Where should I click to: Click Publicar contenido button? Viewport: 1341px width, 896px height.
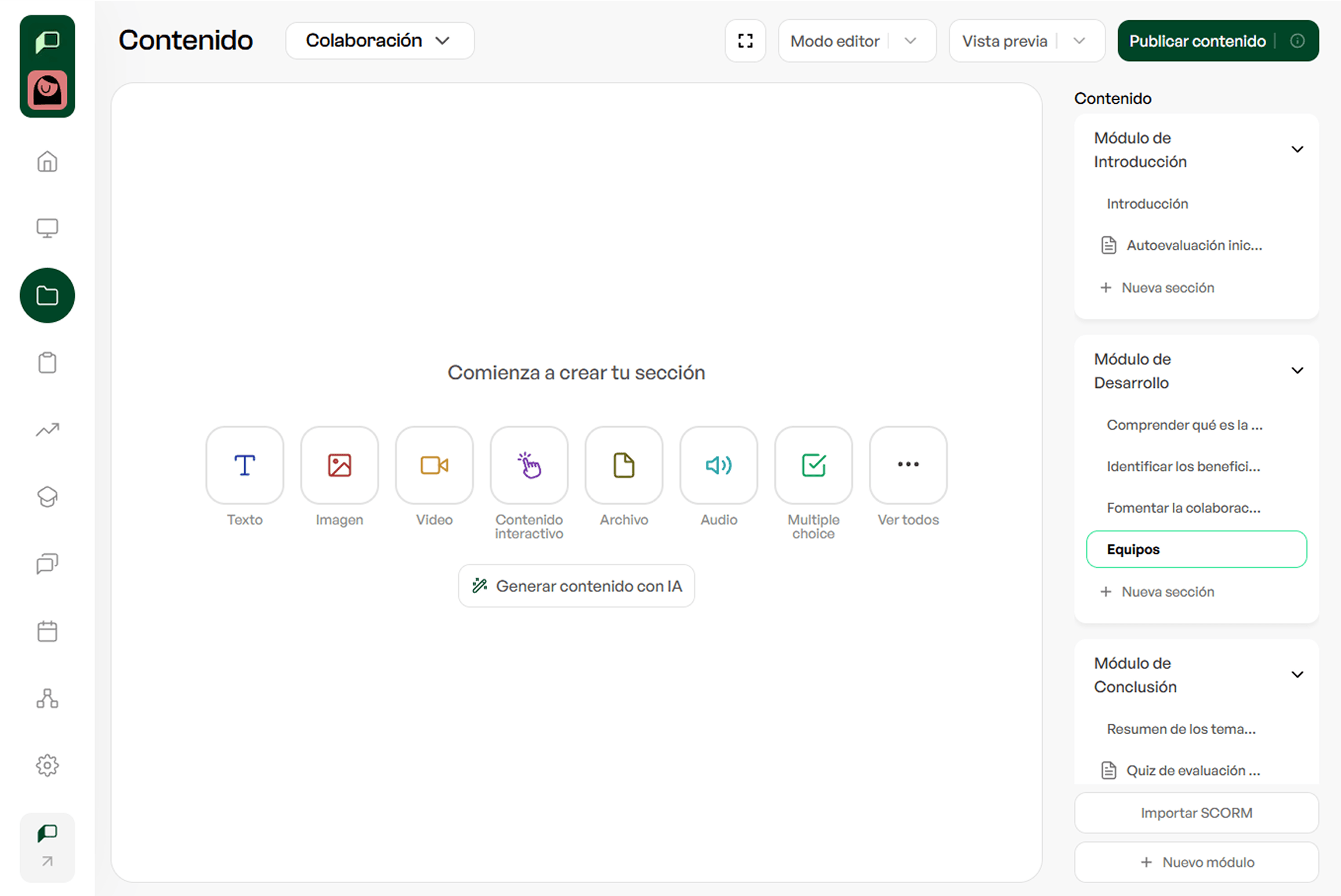1197,41
